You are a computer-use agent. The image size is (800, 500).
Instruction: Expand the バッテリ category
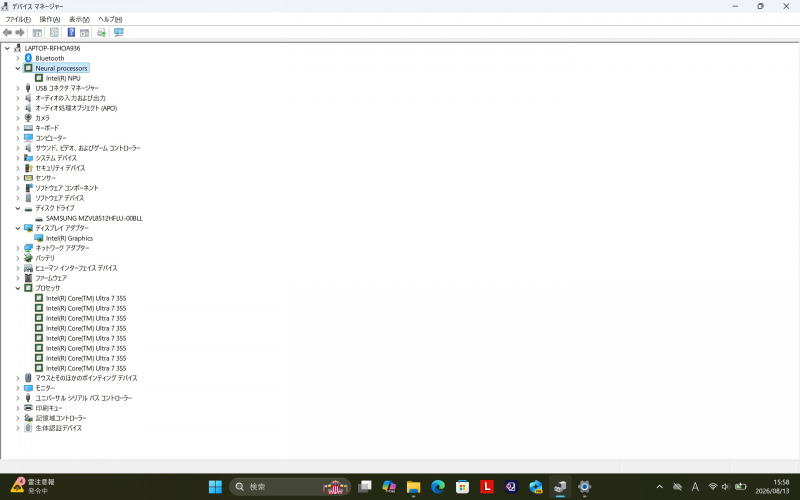18,258
